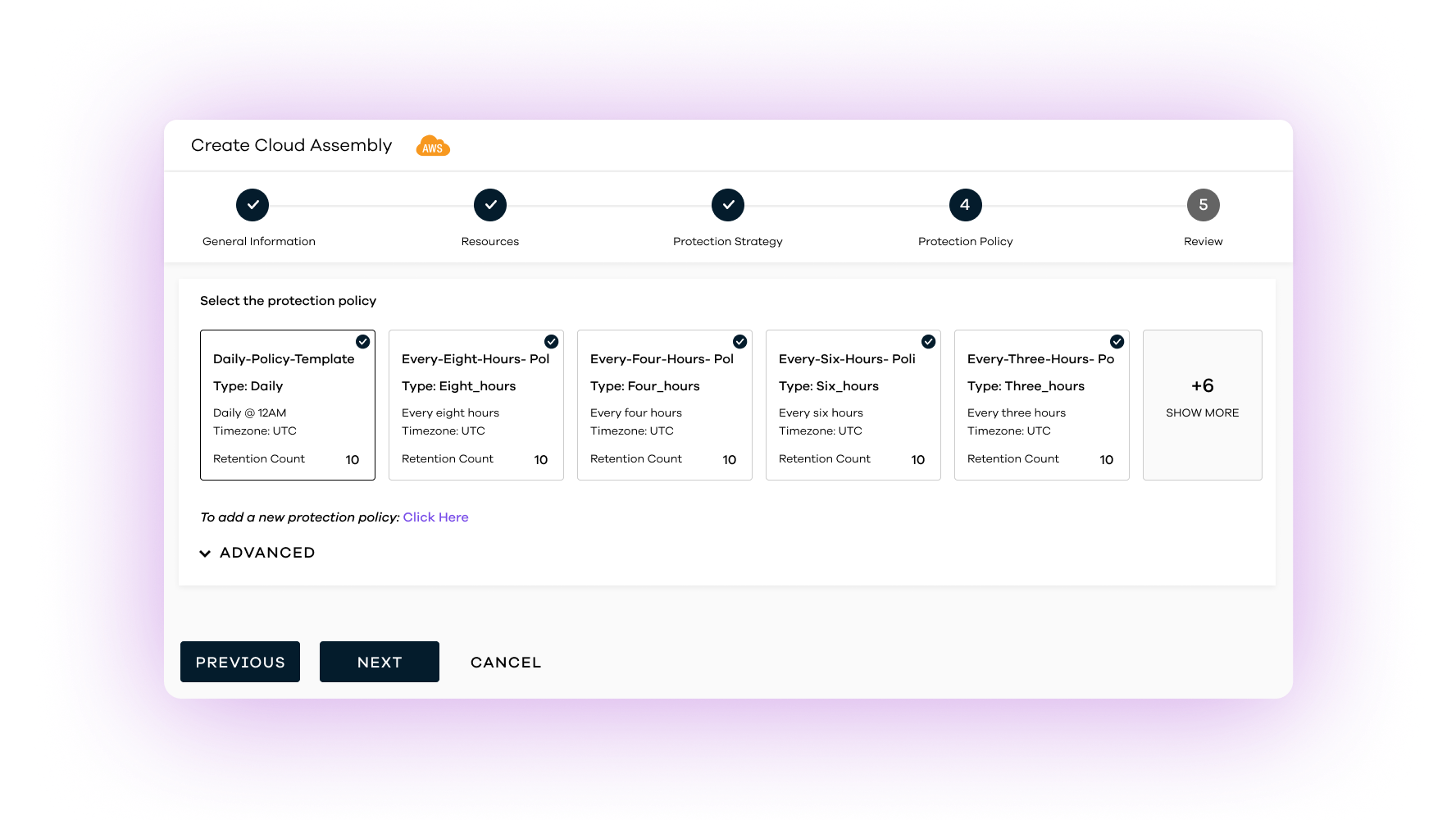Click 'Type: Three_hours' text
Screen dimensions: 1456x820
tap(1026, 386)
